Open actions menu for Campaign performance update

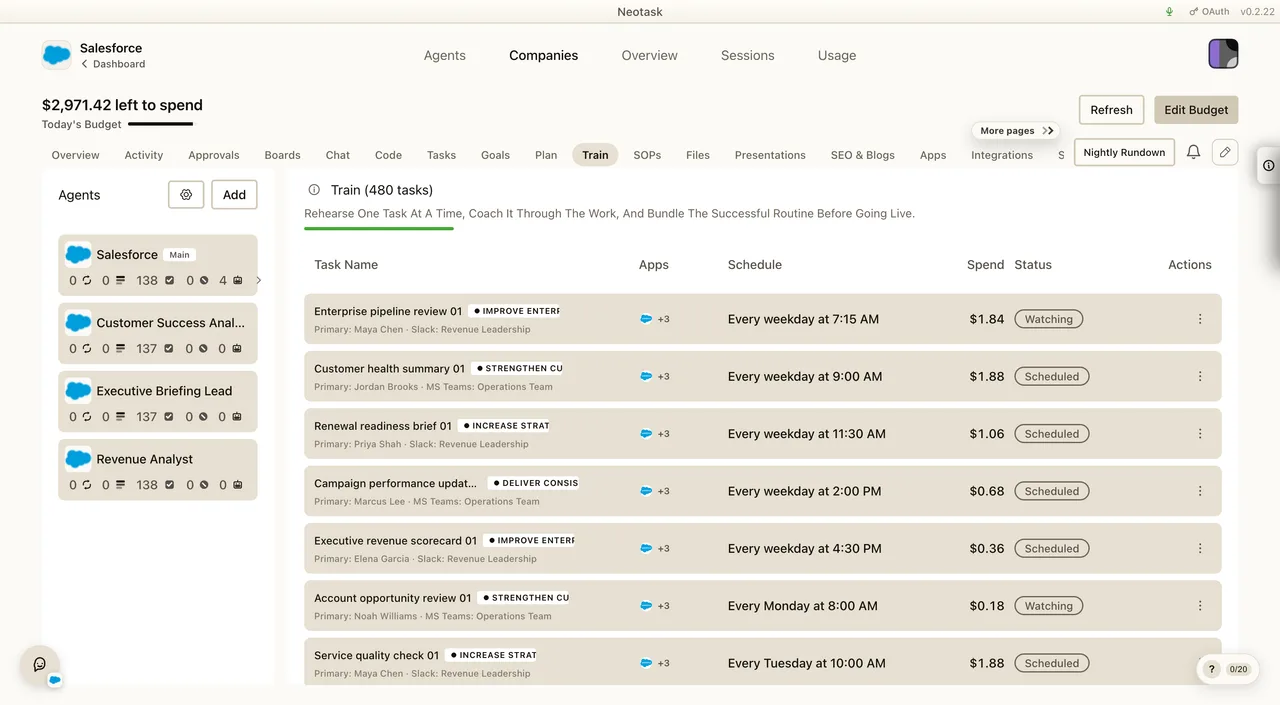coord(1200,491)
